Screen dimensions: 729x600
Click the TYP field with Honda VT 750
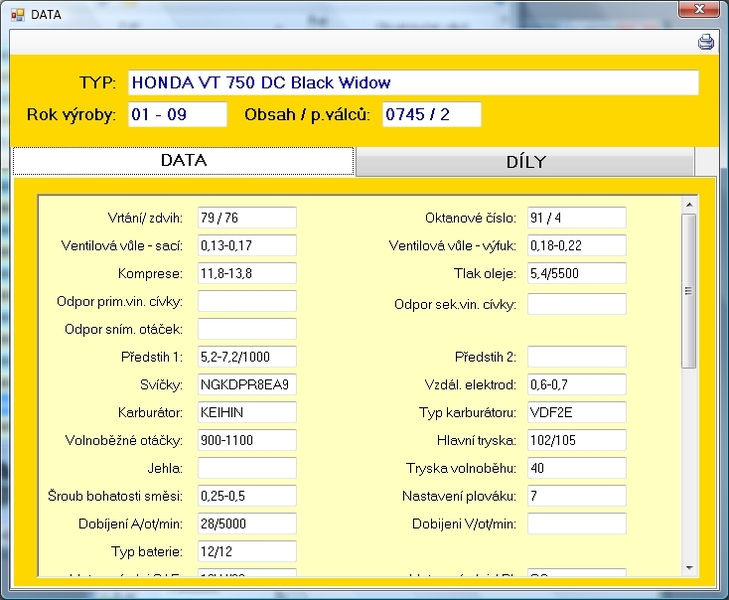(413, 83)
